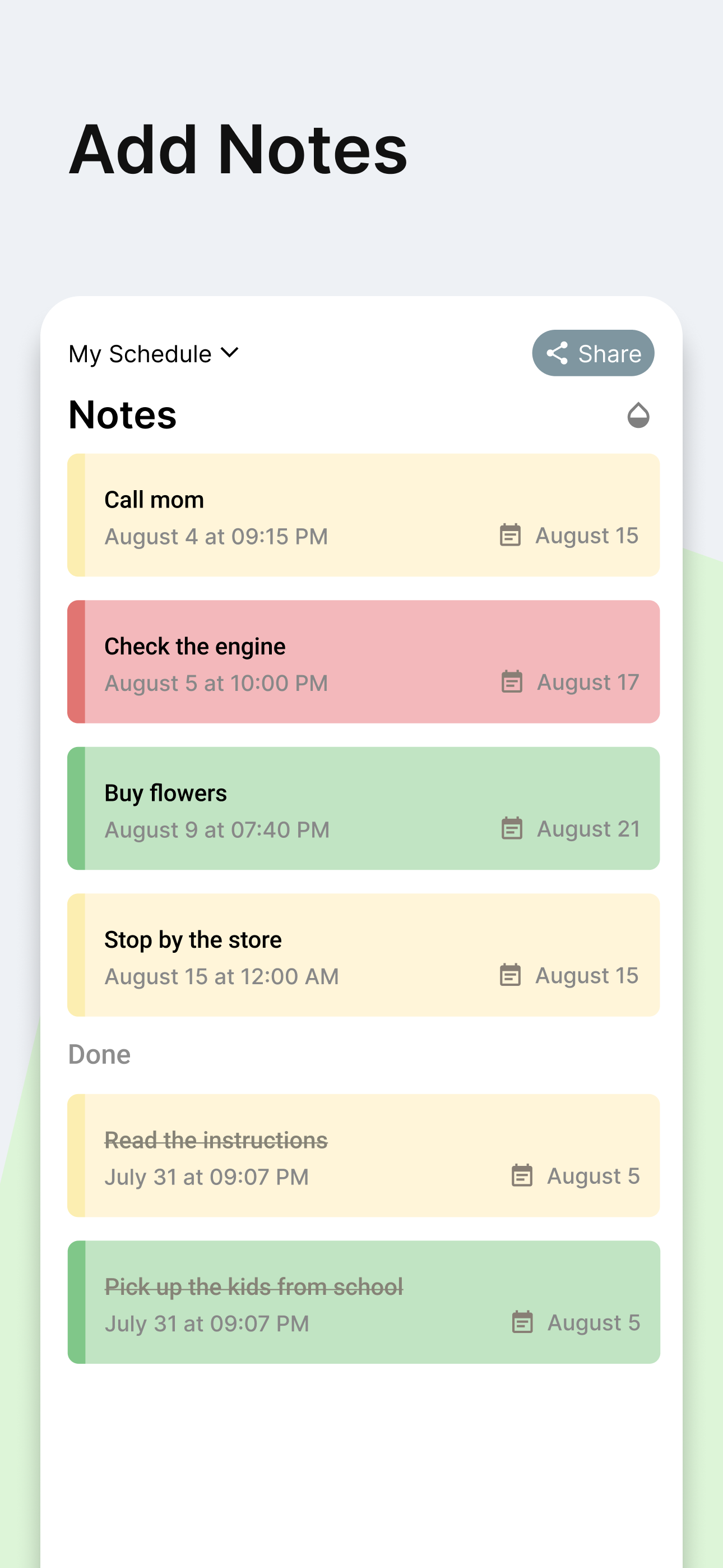Collapse the Done section header

[x=99, y=1054]
